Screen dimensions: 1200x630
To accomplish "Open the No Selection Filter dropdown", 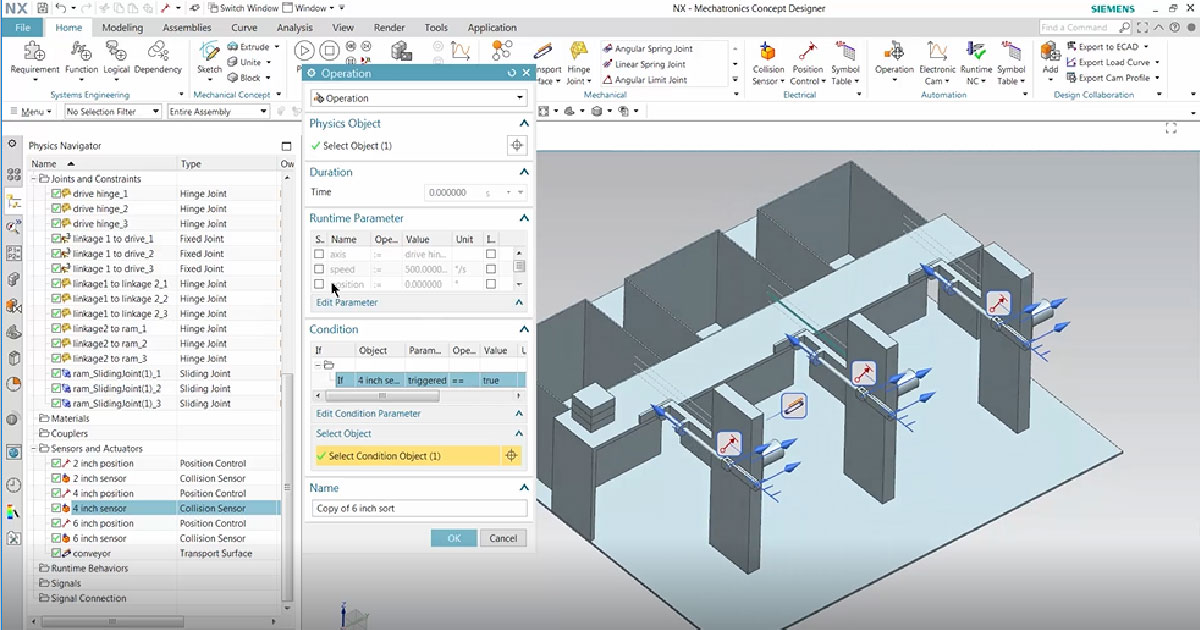I will coord(113,112).
